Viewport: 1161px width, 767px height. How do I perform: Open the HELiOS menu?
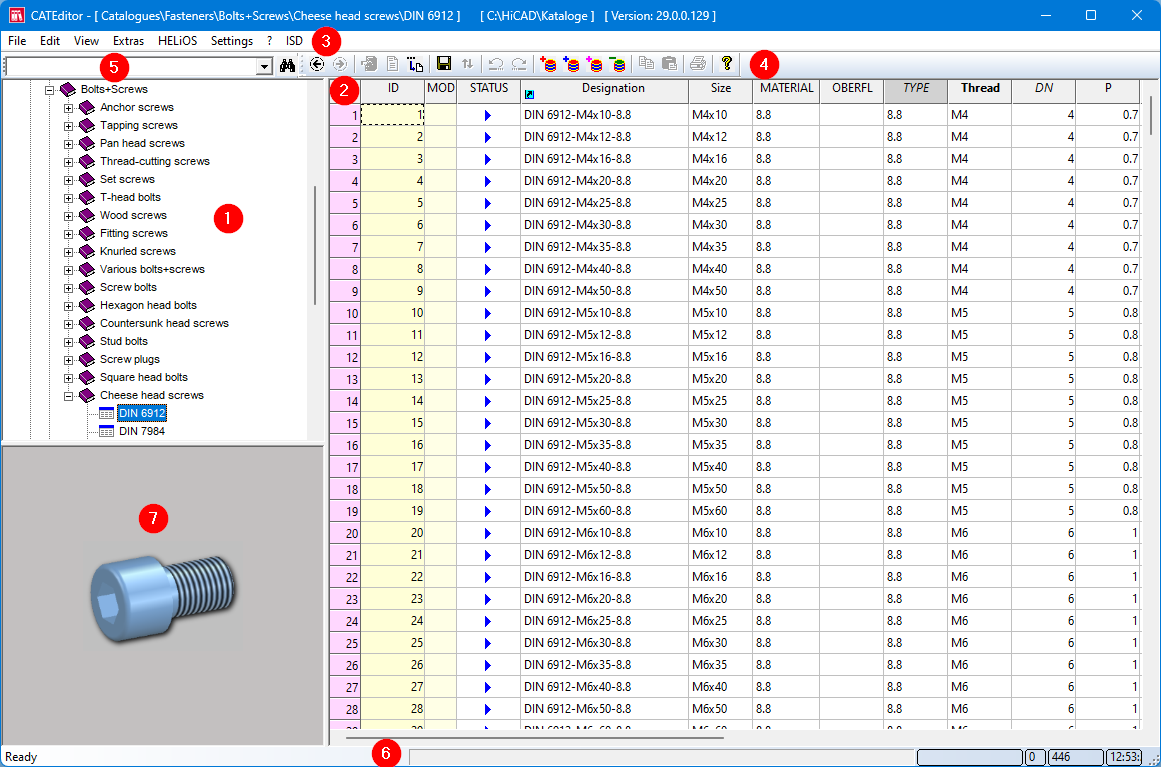pyautogui.click(x=178, y=41)
